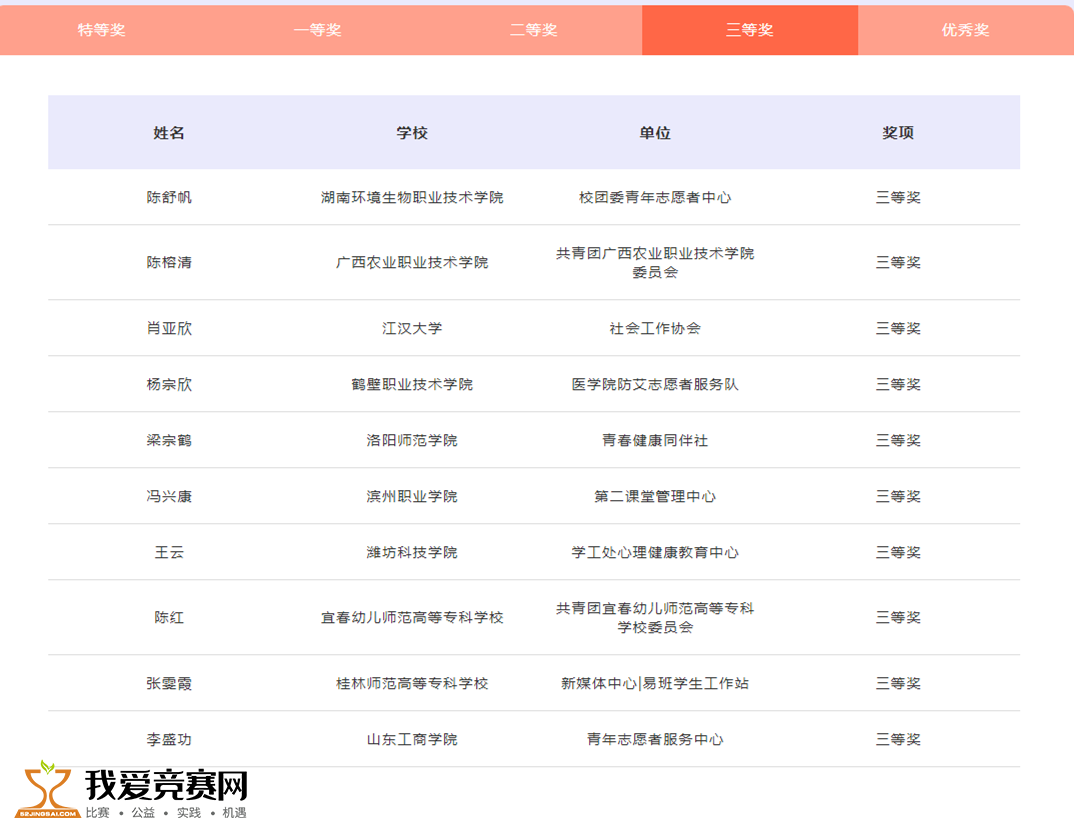Select the name 肖亚欣
The image size is (1074, 831).
pyautogui.click(x=169, y=328)
